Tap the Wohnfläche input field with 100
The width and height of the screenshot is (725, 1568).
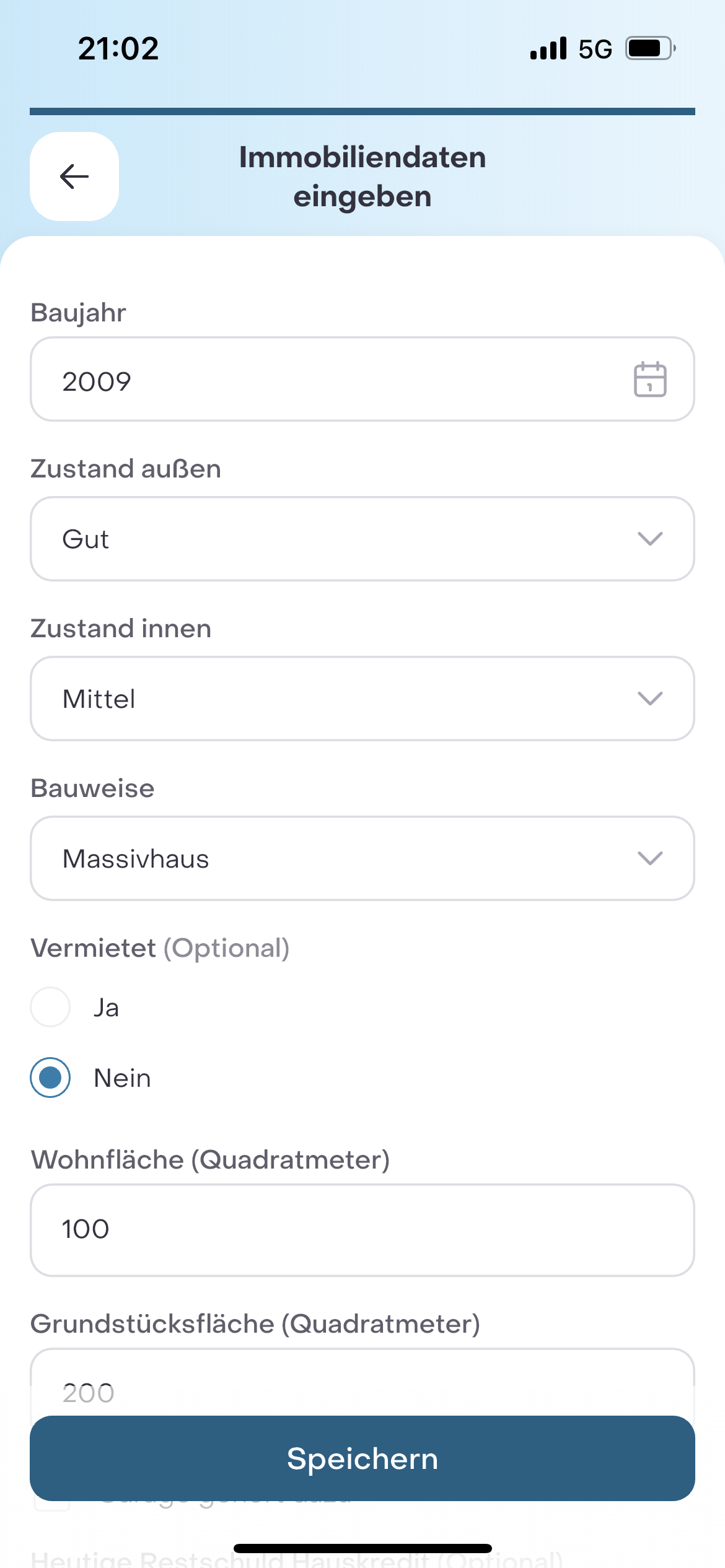click(x=362, y=1230)
